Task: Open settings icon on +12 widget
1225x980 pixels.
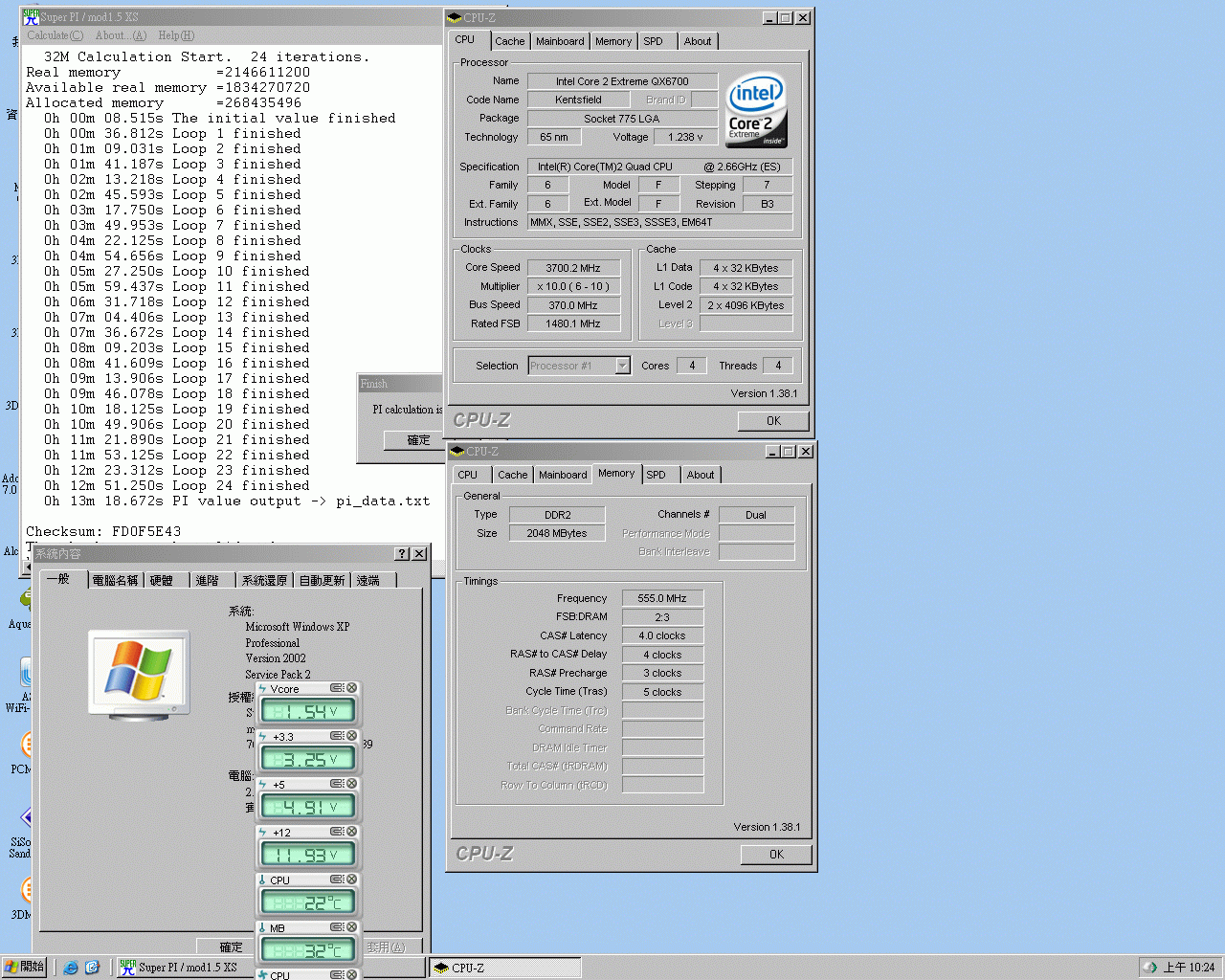Action: [337, 832]
